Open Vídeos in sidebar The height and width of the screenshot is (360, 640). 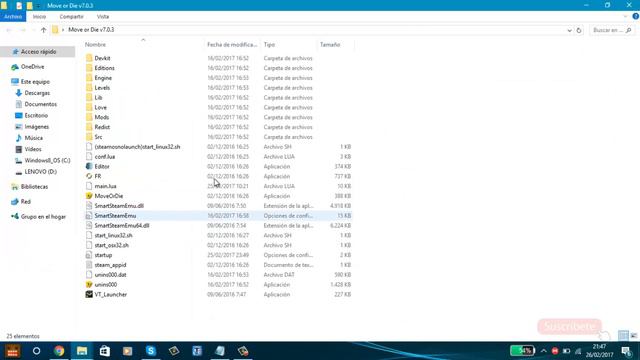point(33,149)
